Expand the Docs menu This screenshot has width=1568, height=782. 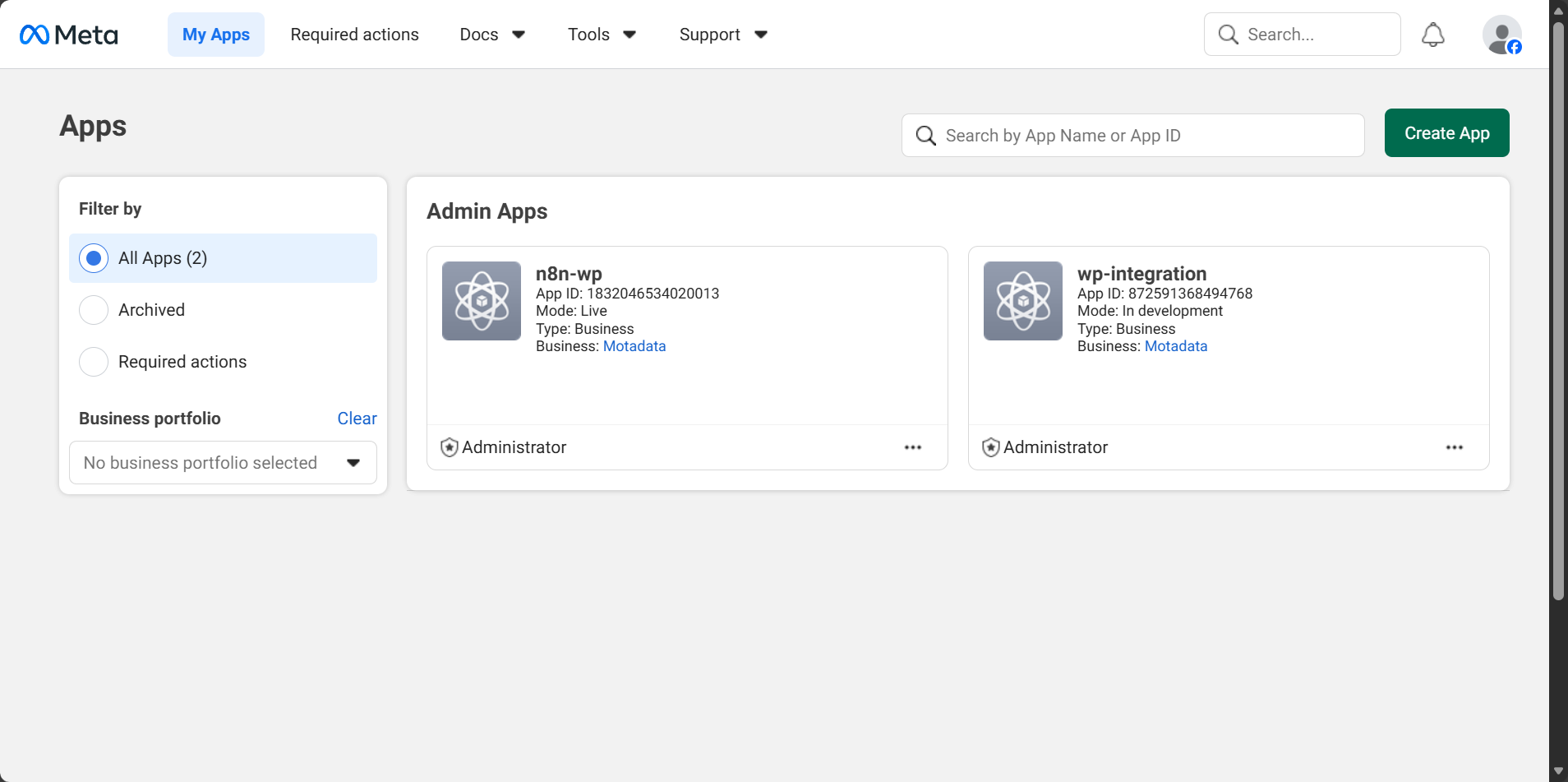(x=492, y=35)
